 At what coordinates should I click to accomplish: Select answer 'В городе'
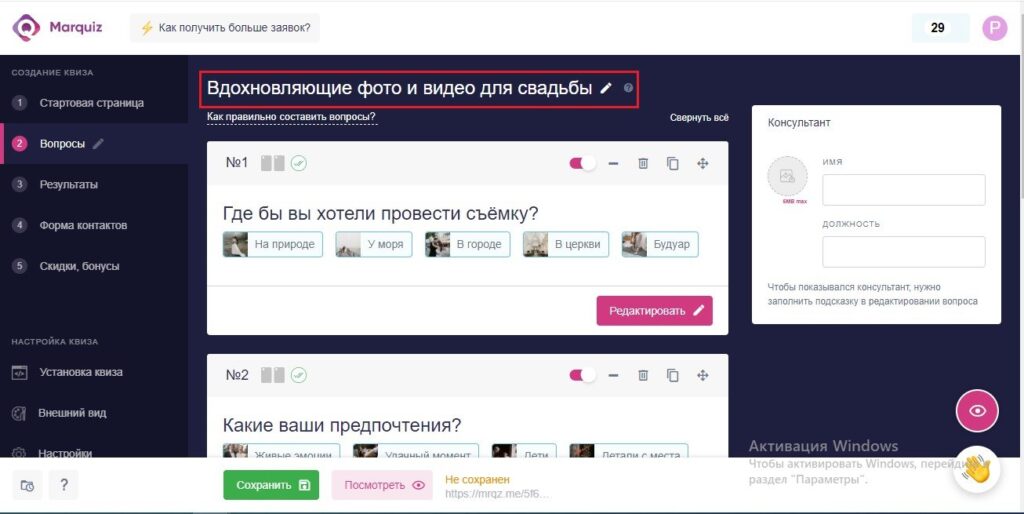[468, 244]
